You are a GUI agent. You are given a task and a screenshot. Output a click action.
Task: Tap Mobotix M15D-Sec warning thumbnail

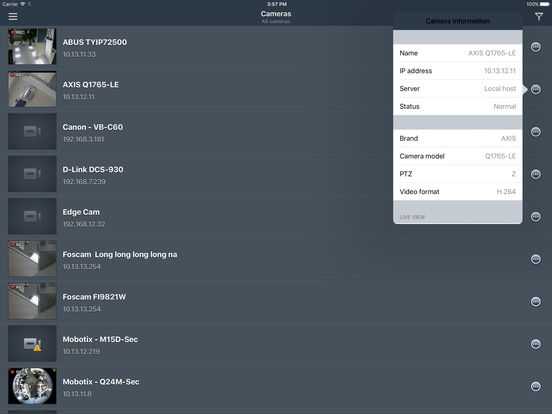point(32,344)
